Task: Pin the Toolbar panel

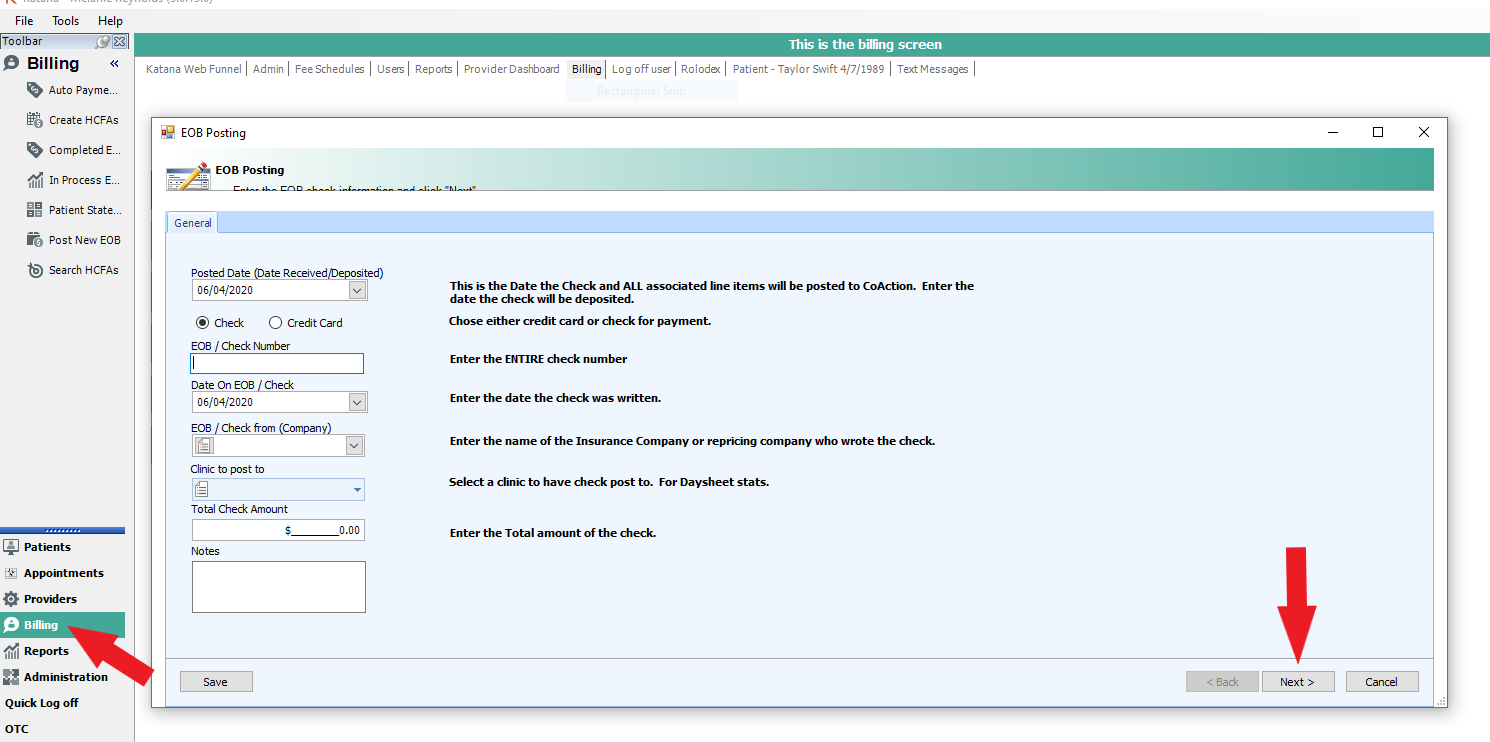Action: coord(103,41)
